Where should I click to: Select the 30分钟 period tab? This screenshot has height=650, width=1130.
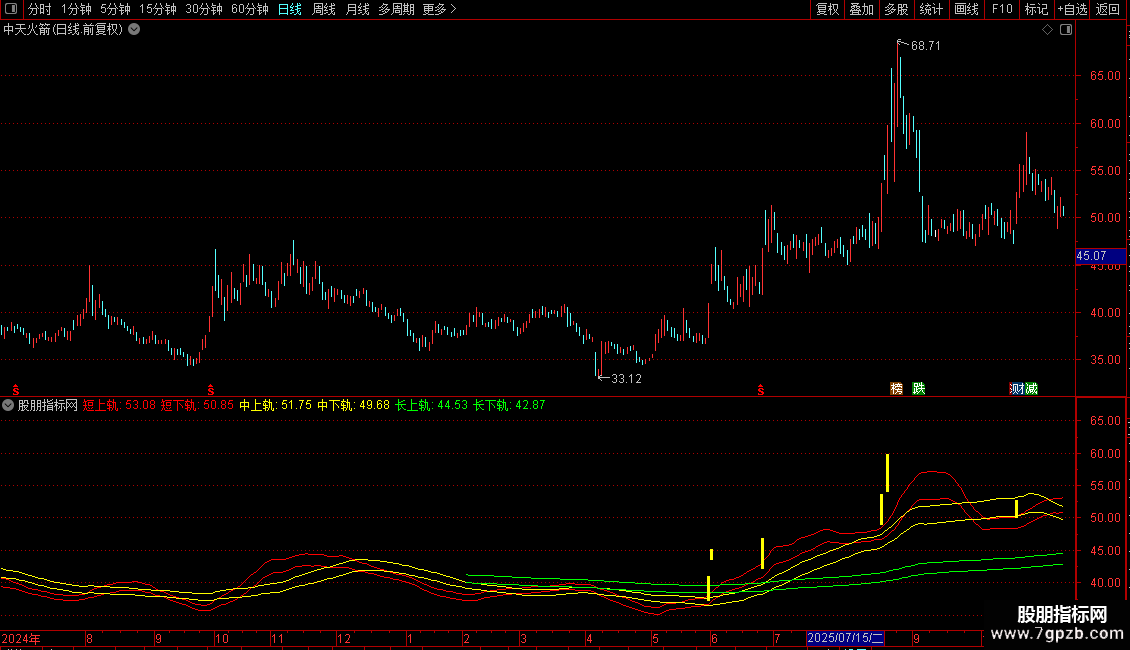pos(204,9)
